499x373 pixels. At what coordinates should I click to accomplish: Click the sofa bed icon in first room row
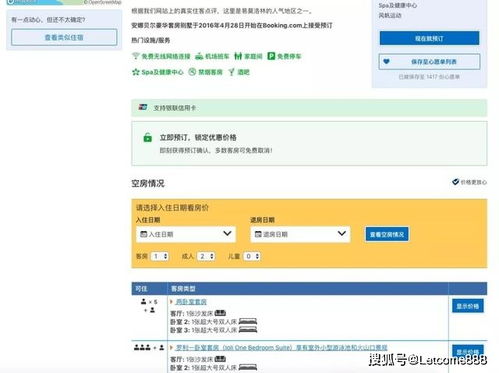tap(220, 313)
